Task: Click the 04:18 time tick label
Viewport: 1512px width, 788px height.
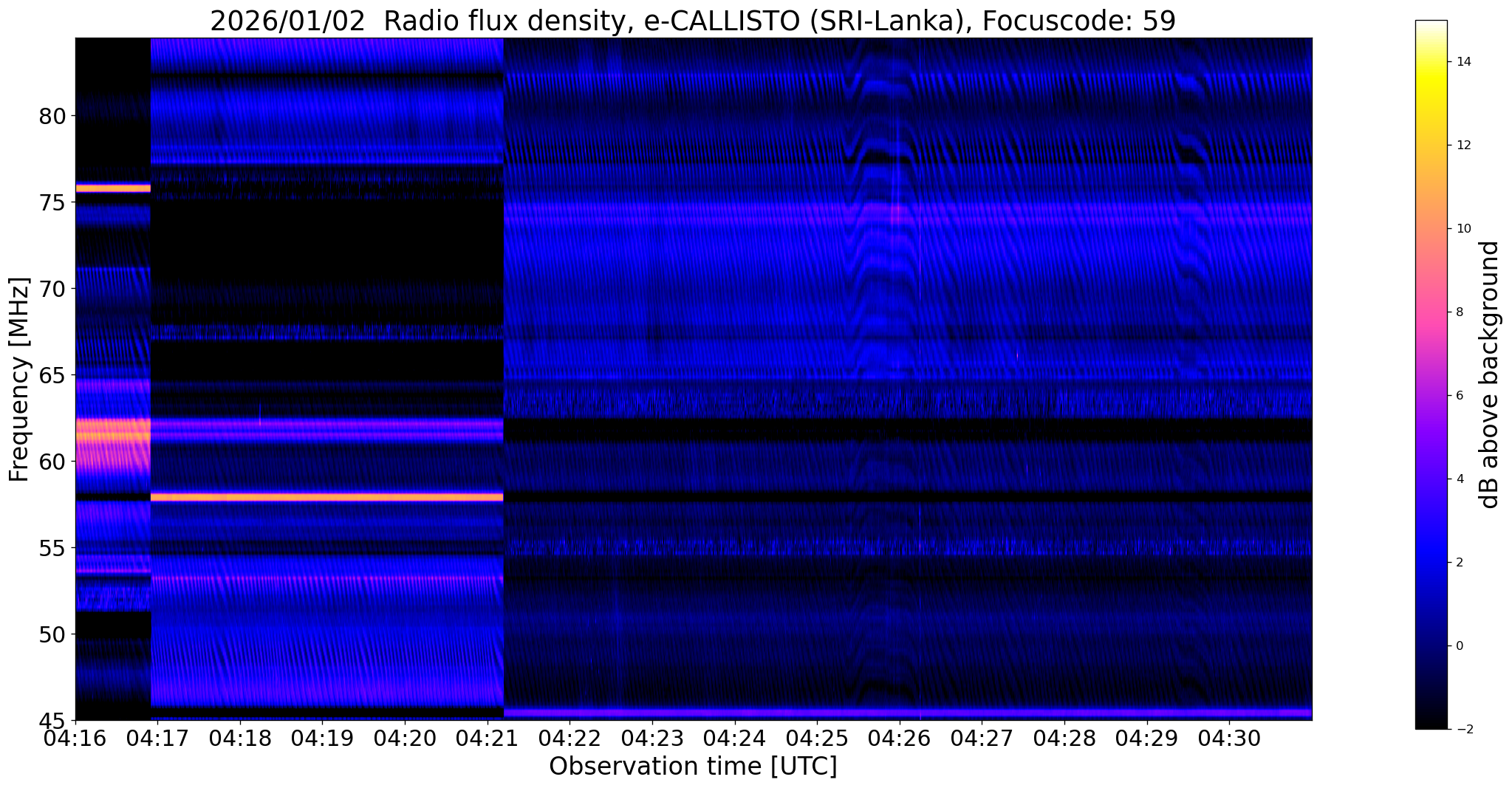Action: 240,739
